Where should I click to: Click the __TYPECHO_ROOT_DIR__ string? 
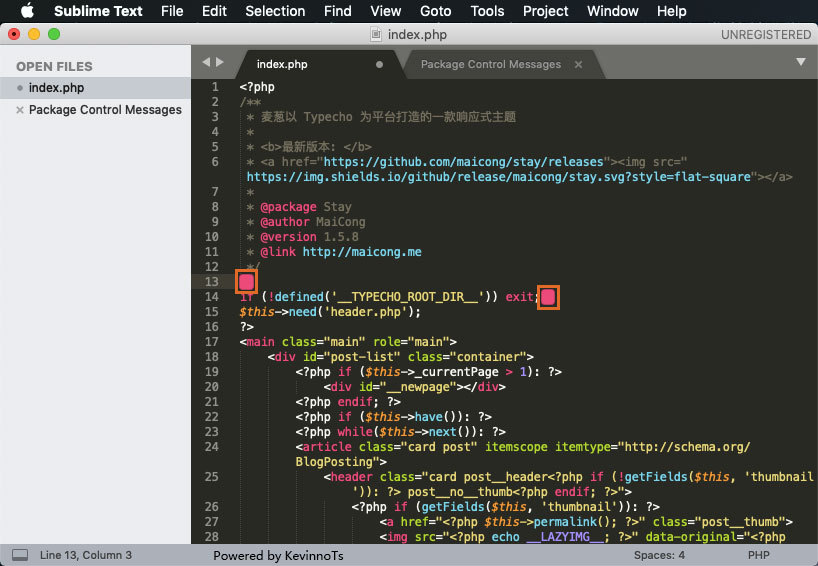(x=407, y=297)
